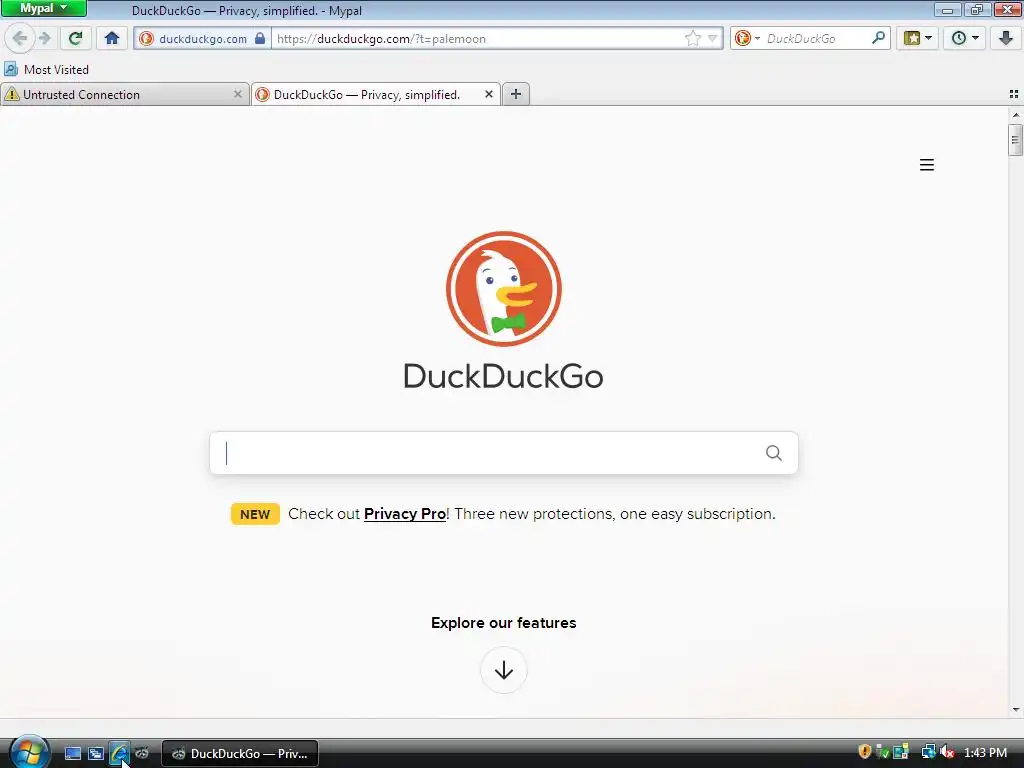Open the Bookmarks menu toolbar button

(918, 39)
